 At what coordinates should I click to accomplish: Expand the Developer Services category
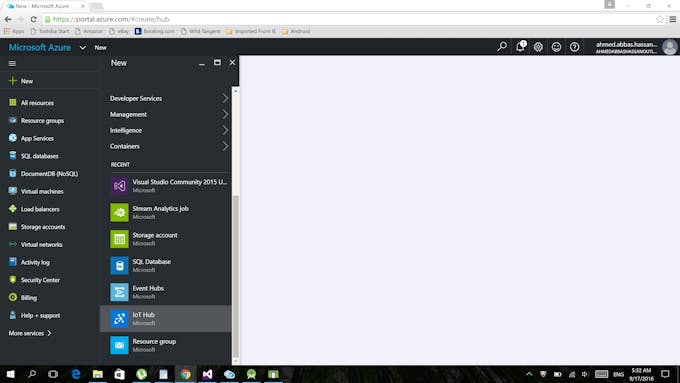tap(168, 98)
